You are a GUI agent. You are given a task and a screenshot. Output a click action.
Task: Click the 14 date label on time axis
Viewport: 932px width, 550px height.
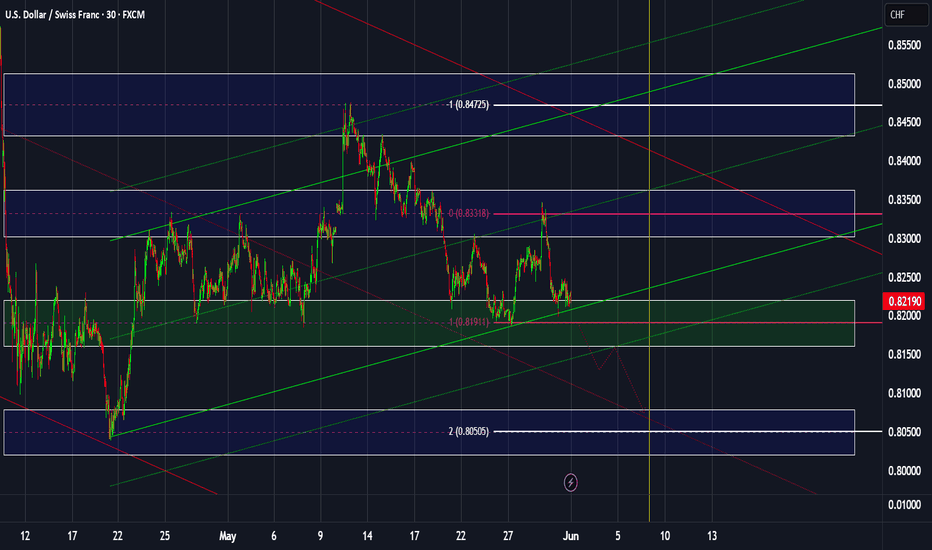pos(367,536)
